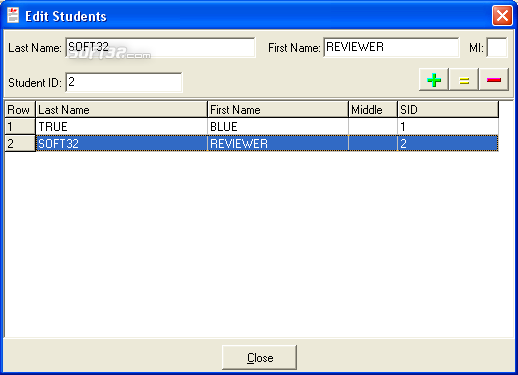
Task: Click into the MI input field
Action: [497, 47]
